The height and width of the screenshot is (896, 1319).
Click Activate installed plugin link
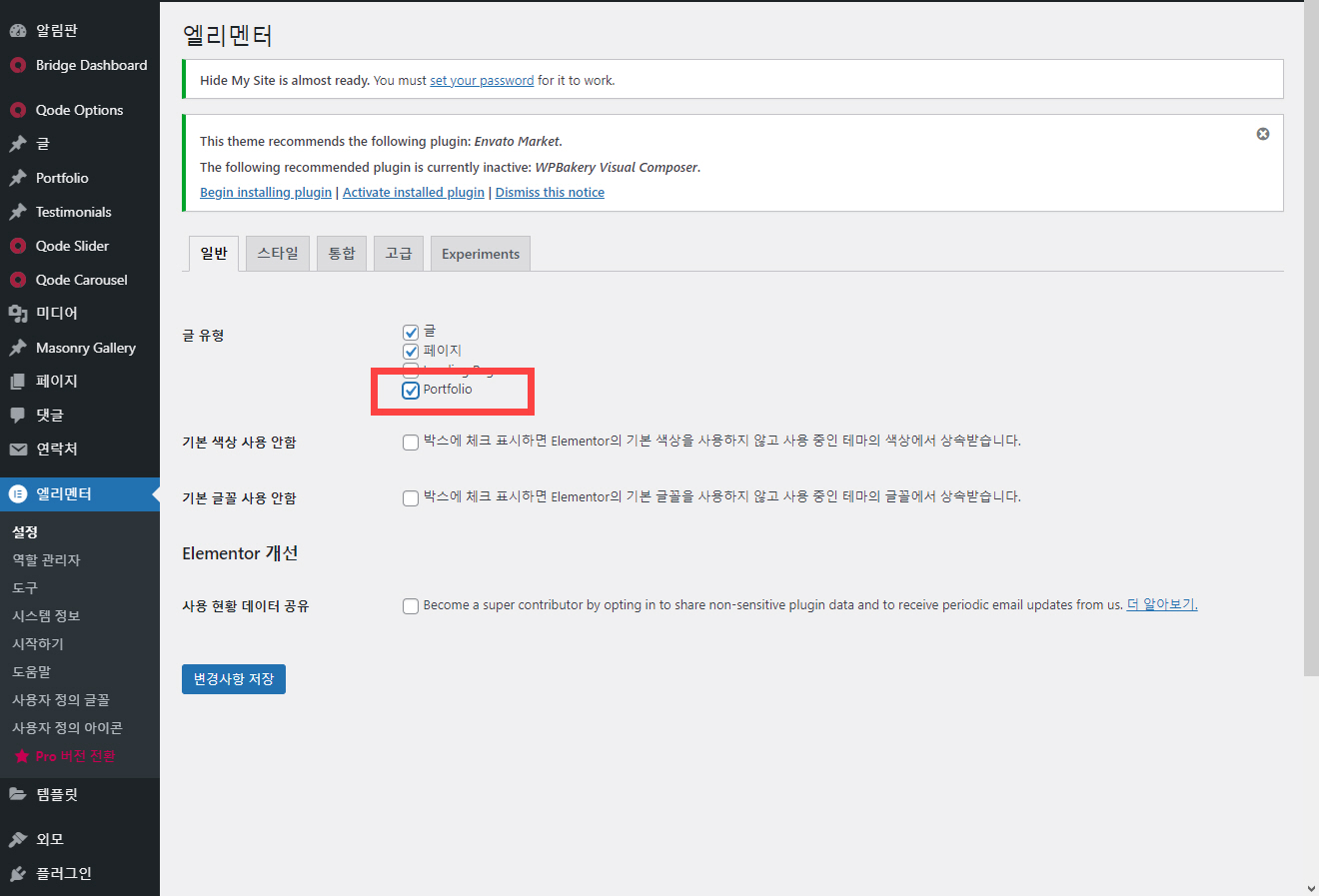tap(414, 193)
